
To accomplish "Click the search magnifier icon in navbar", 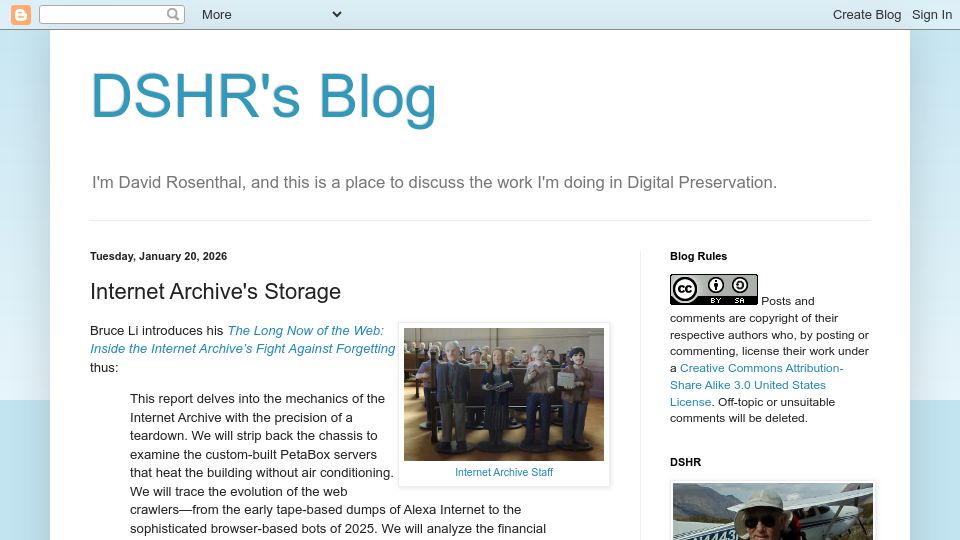I will [x=173, y=14].
